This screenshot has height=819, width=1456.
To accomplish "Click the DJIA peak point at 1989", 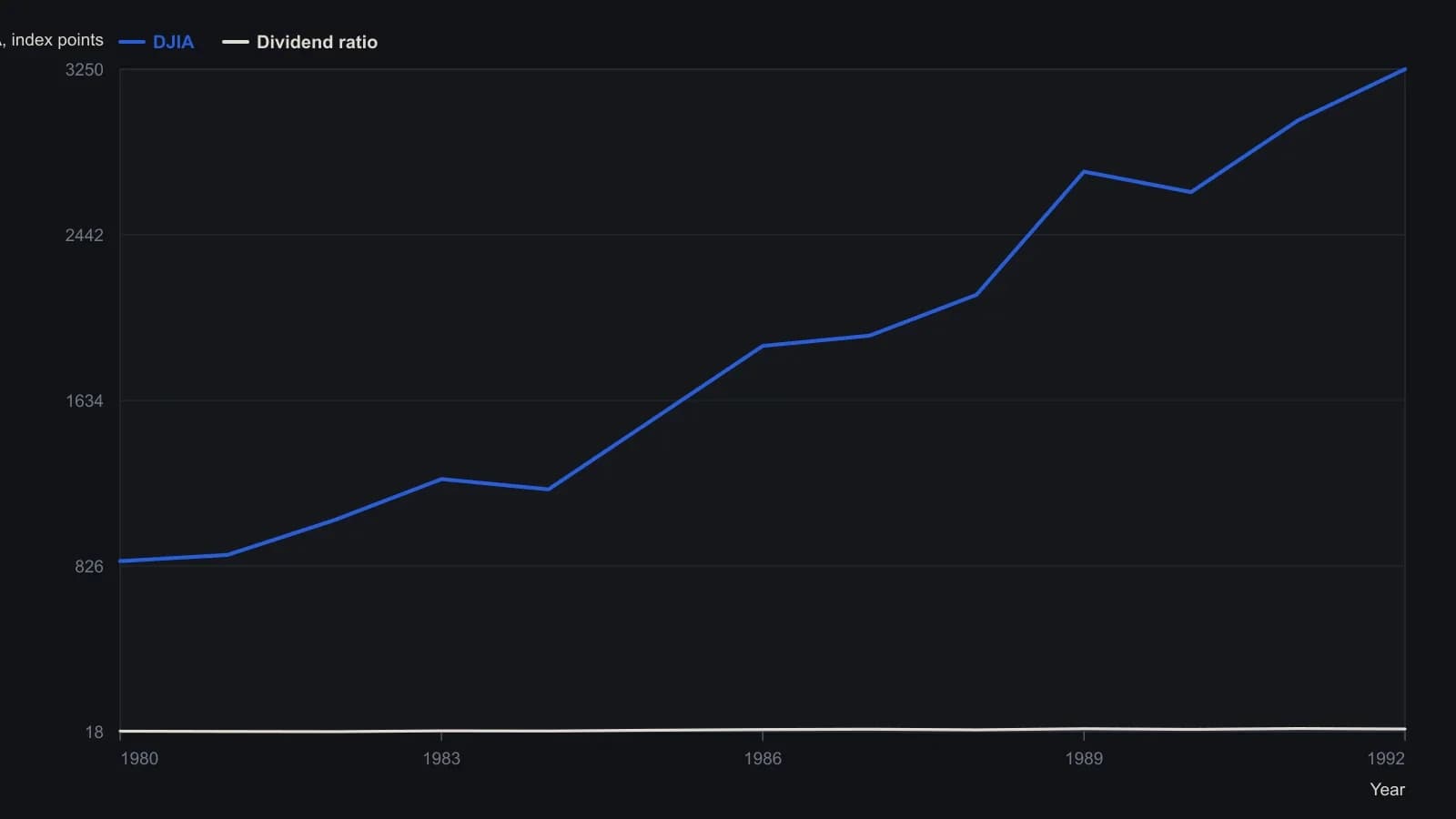I will (x=1084, y=172).
